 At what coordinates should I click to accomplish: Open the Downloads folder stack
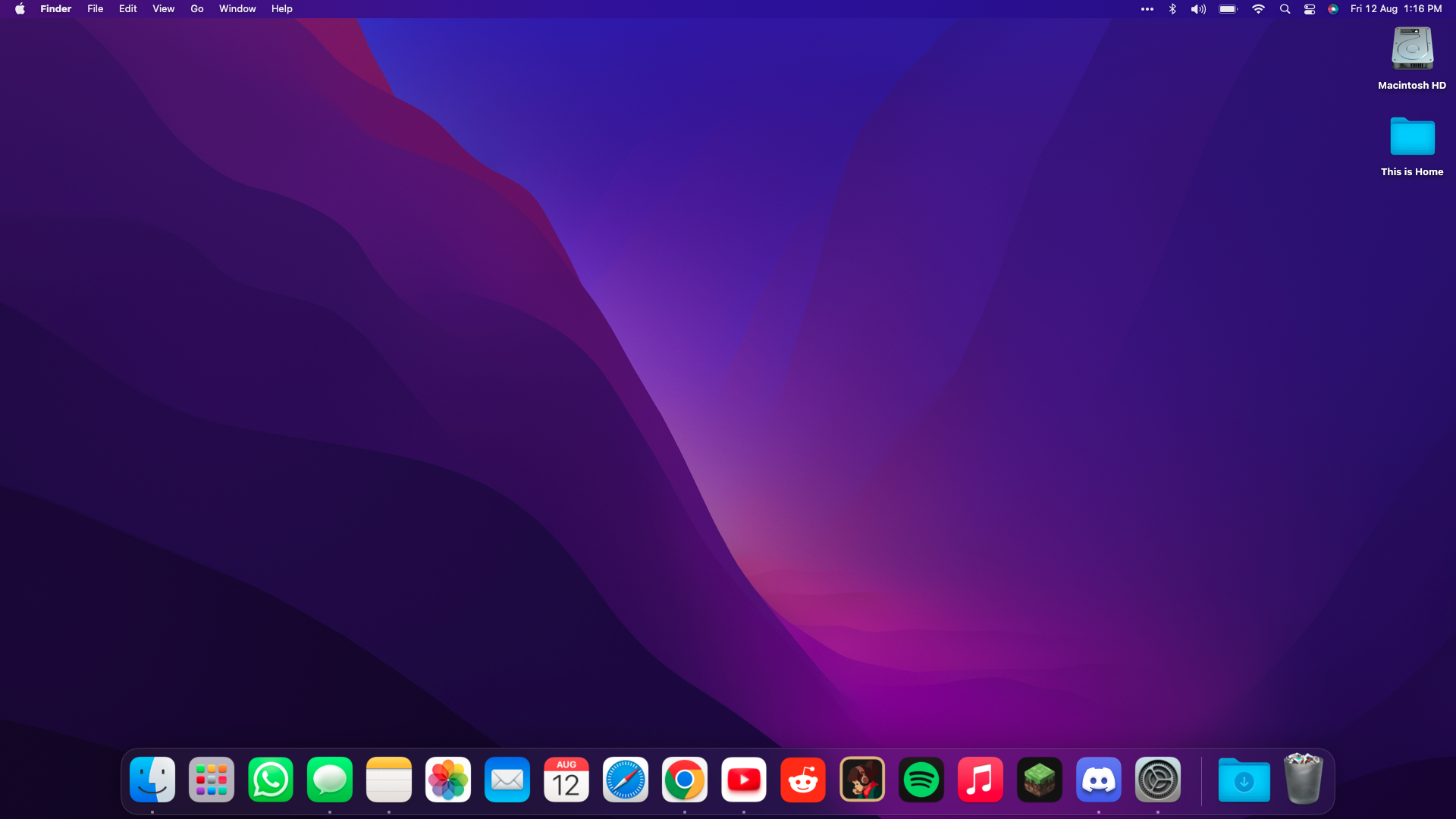1244,780
